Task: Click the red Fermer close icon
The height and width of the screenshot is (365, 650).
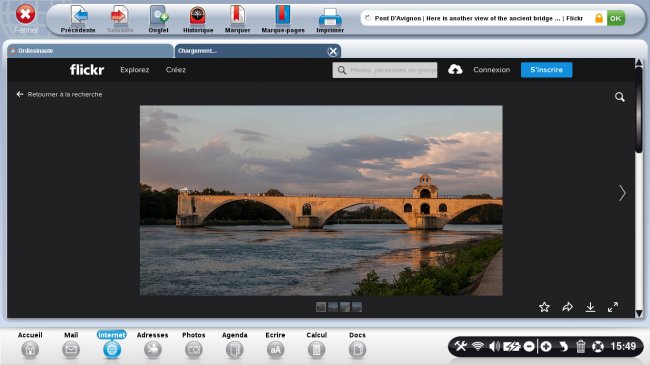Action: pos(26,14)
